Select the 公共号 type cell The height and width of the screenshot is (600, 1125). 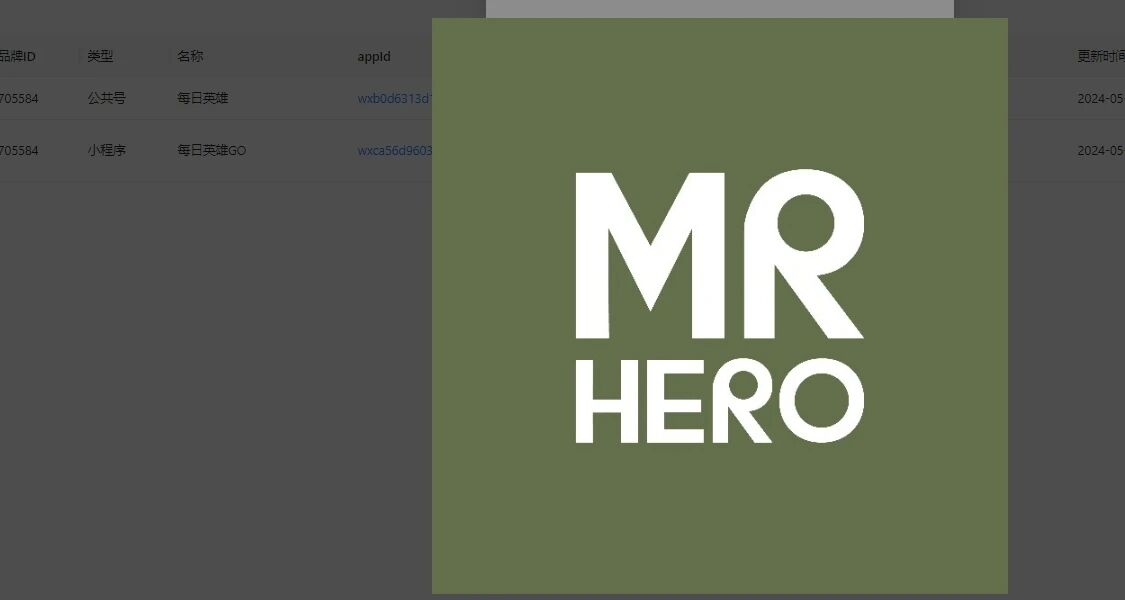tap(106, 98)
